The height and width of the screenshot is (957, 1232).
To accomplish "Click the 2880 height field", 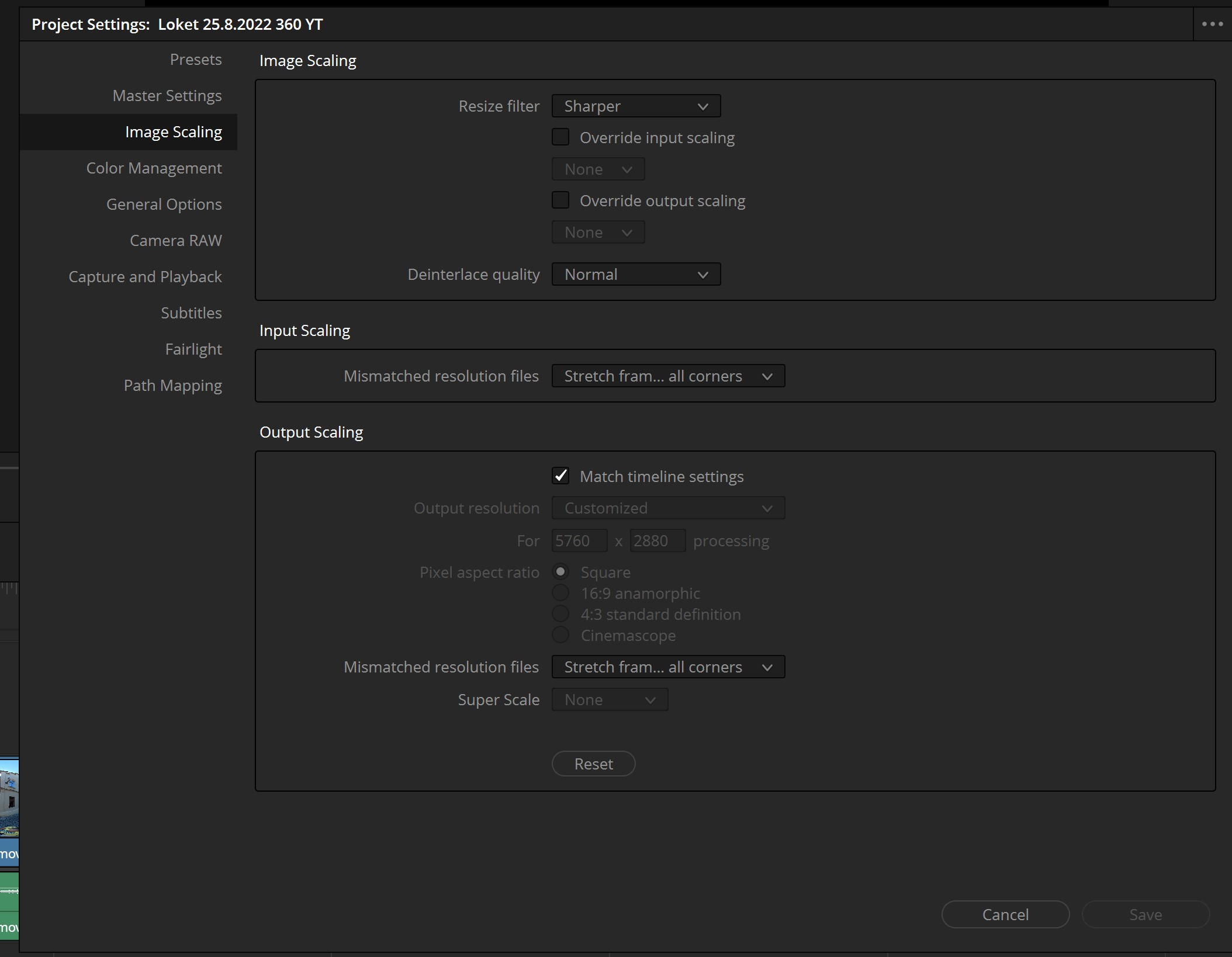I will (x=657, y=541).
